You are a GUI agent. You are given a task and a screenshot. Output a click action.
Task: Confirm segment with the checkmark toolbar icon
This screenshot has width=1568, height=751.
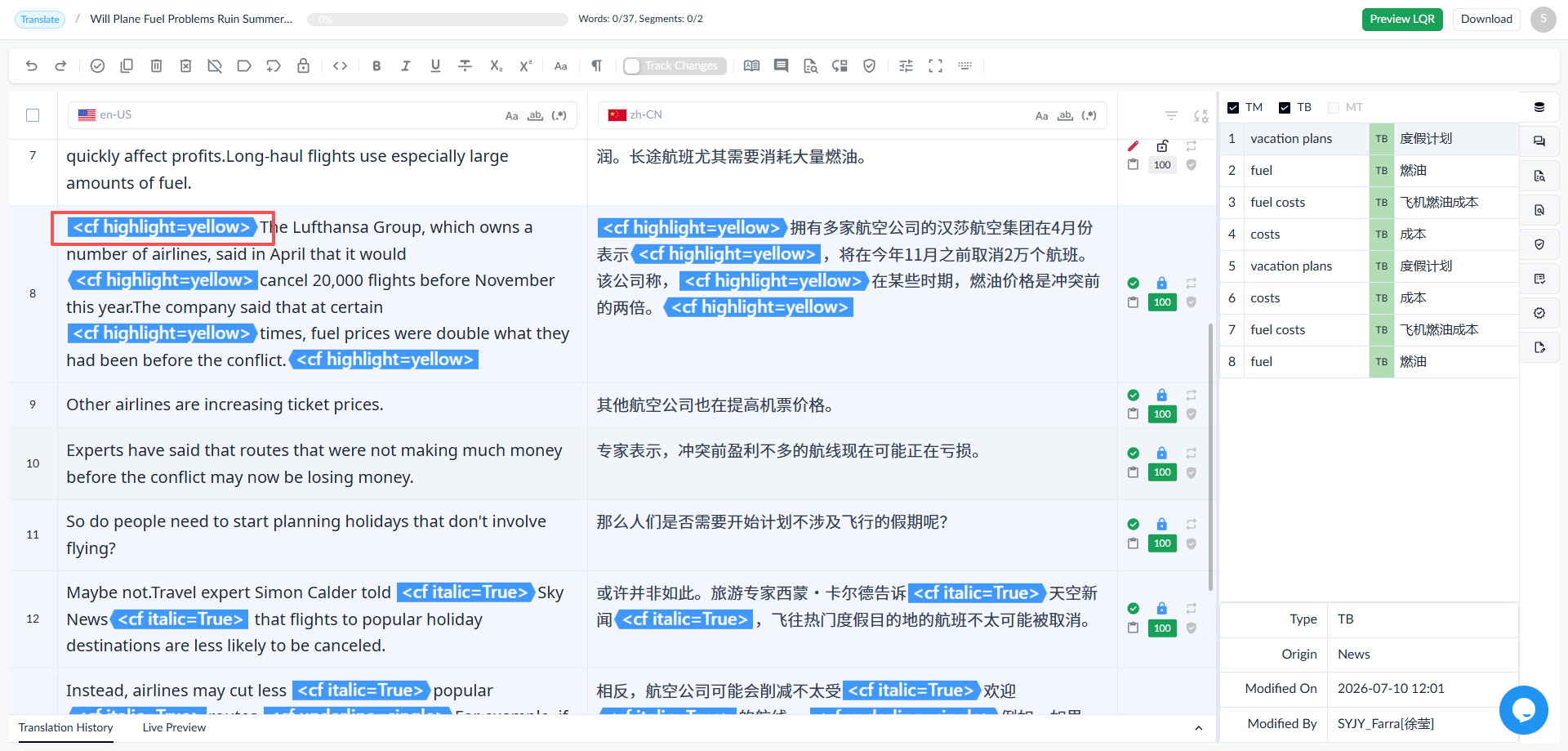[97, 66]
